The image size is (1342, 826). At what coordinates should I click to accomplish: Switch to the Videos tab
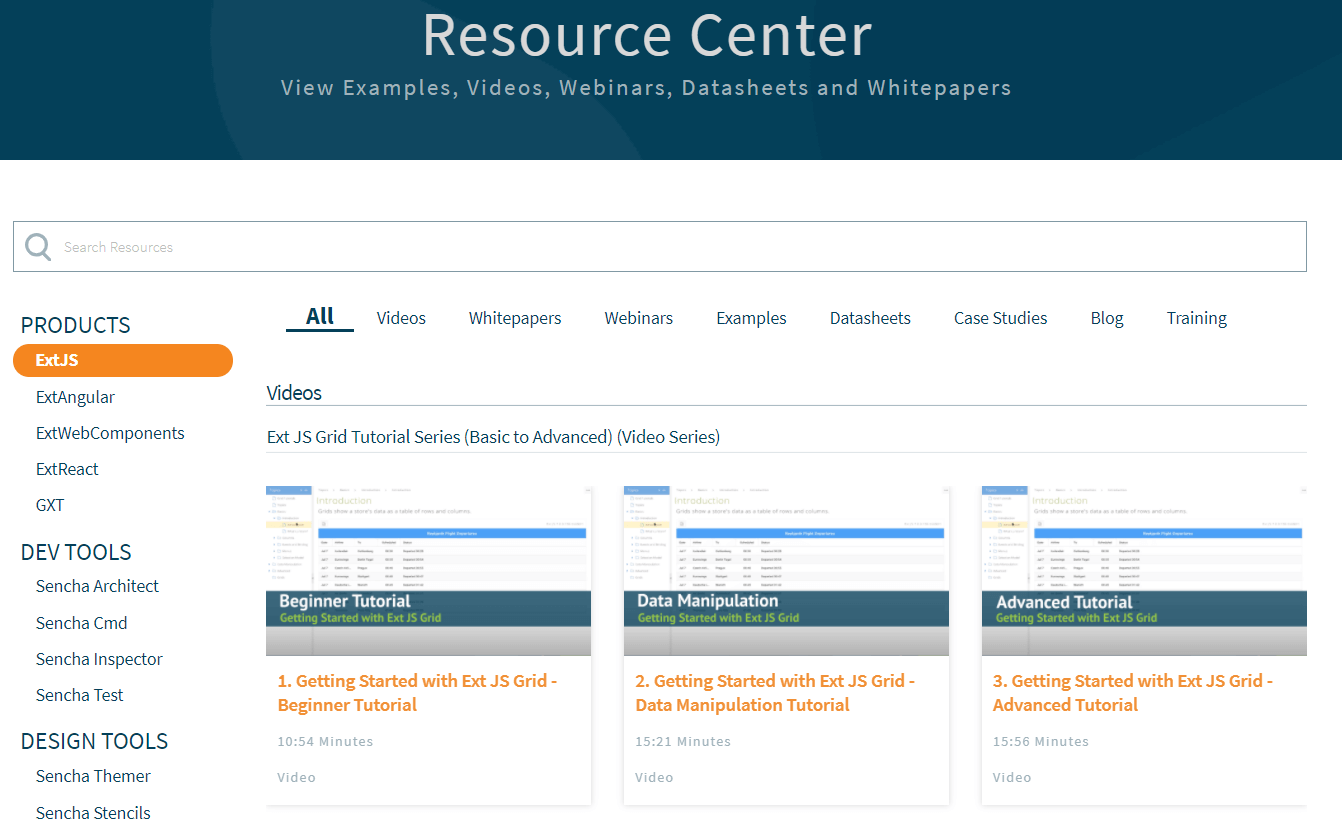pyautogui.click(x=401, y=318)
